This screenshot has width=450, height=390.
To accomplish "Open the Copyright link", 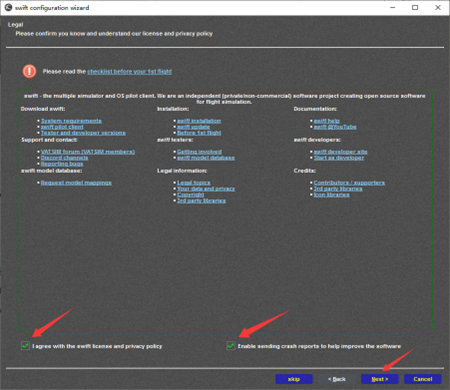I will 190,195.
